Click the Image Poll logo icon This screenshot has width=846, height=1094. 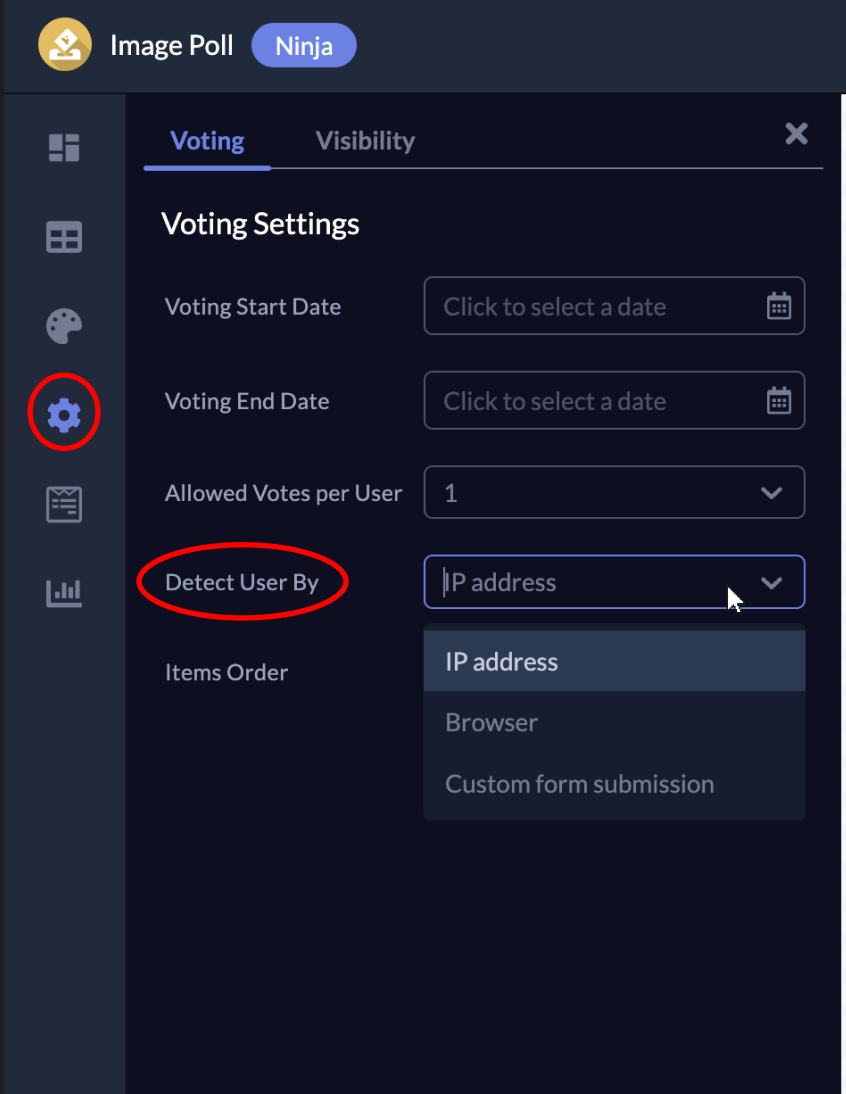coord(65,45)
